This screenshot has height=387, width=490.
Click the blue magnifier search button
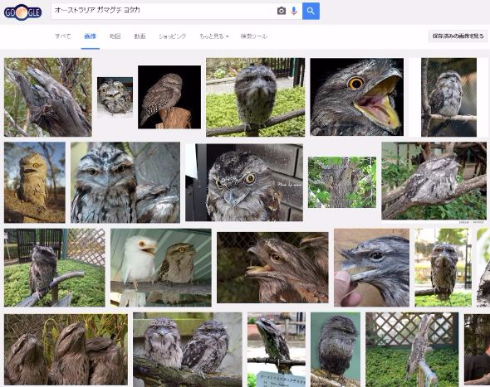tap(311, 11)
